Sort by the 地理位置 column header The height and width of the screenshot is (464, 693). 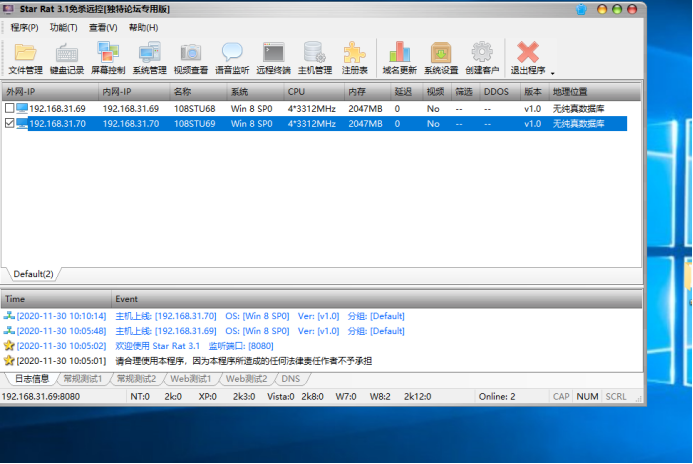(x=595, y=91)
